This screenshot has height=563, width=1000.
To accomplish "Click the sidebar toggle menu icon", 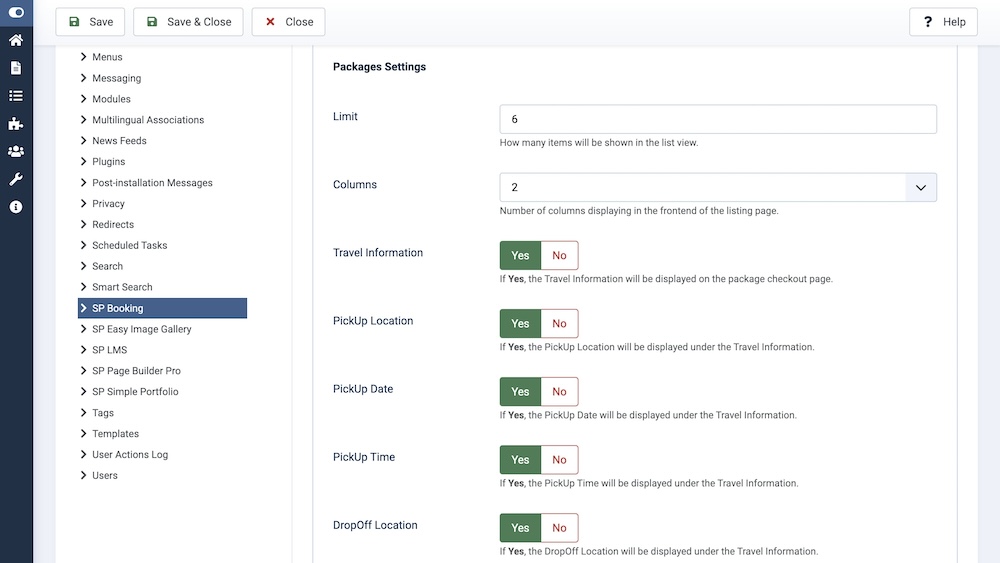I will pos(16,13).
